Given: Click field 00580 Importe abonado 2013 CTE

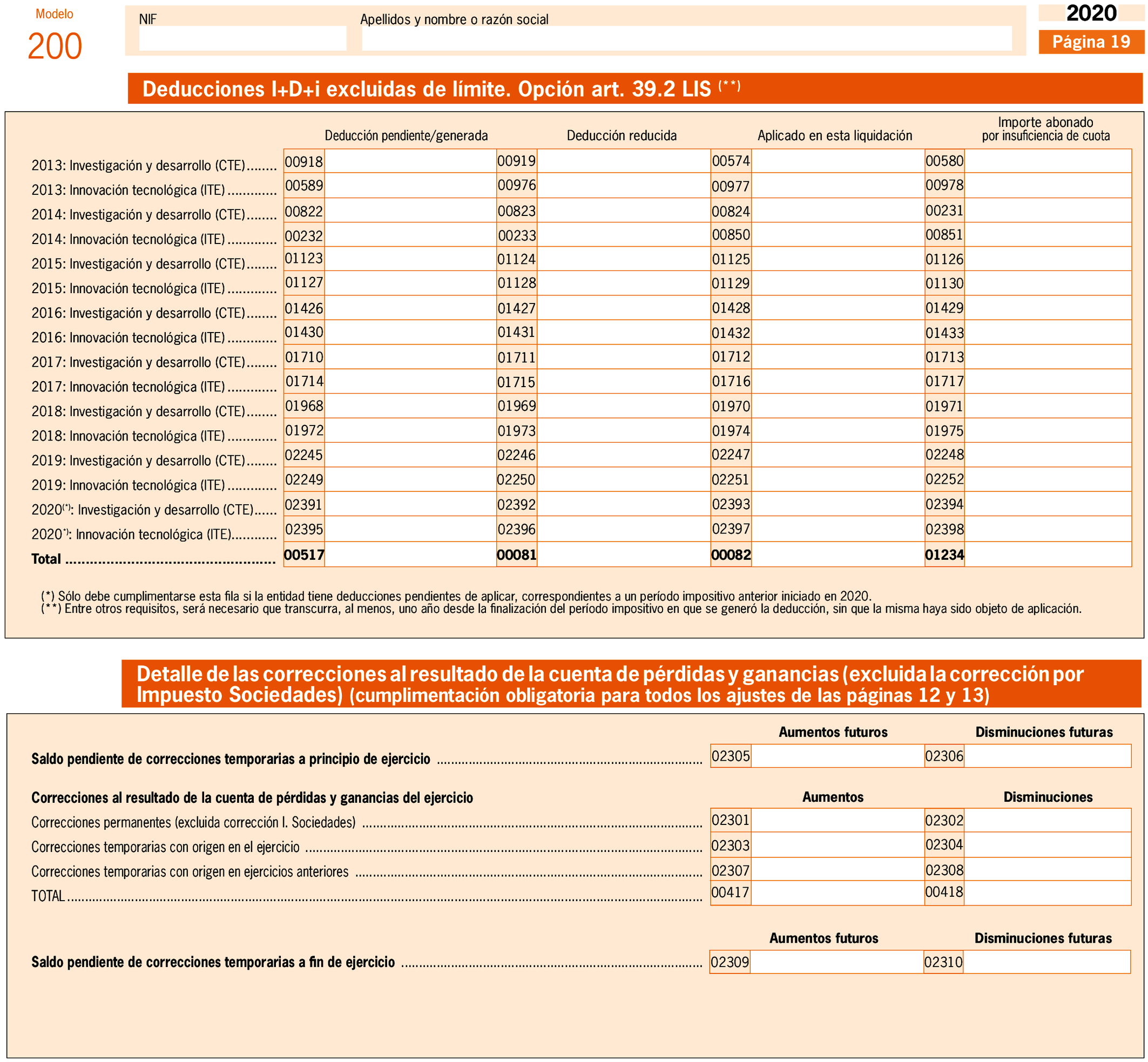Looking at the screenshot, I should click(1048, 161).
